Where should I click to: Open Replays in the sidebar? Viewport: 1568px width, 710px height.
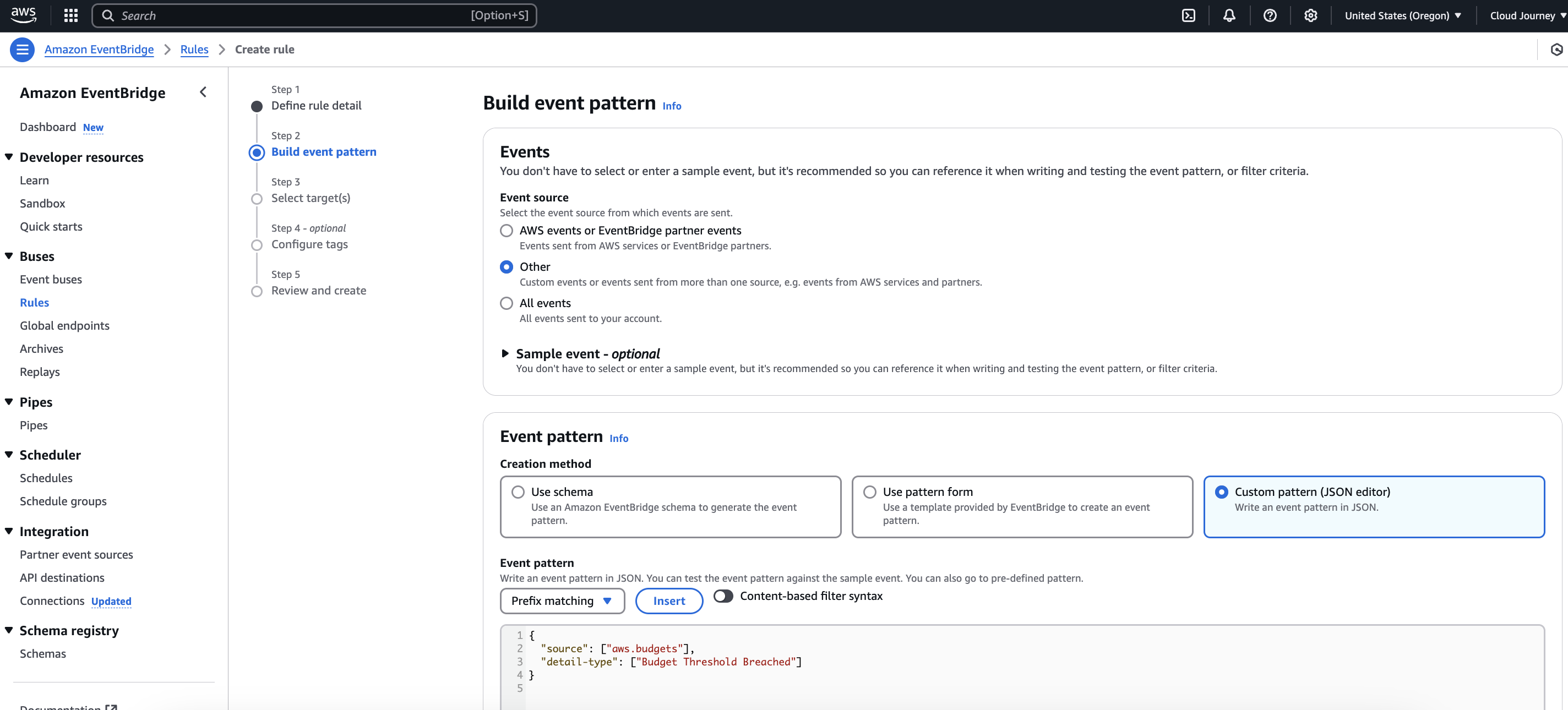point(40,373)
